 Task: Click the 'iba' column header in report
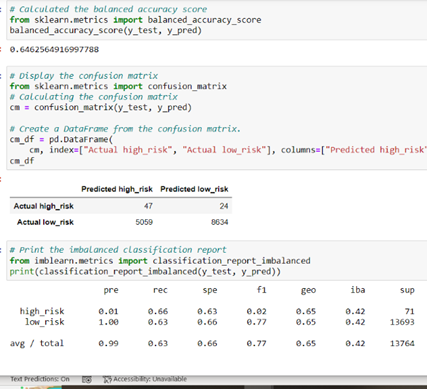[x=358, y=290]
